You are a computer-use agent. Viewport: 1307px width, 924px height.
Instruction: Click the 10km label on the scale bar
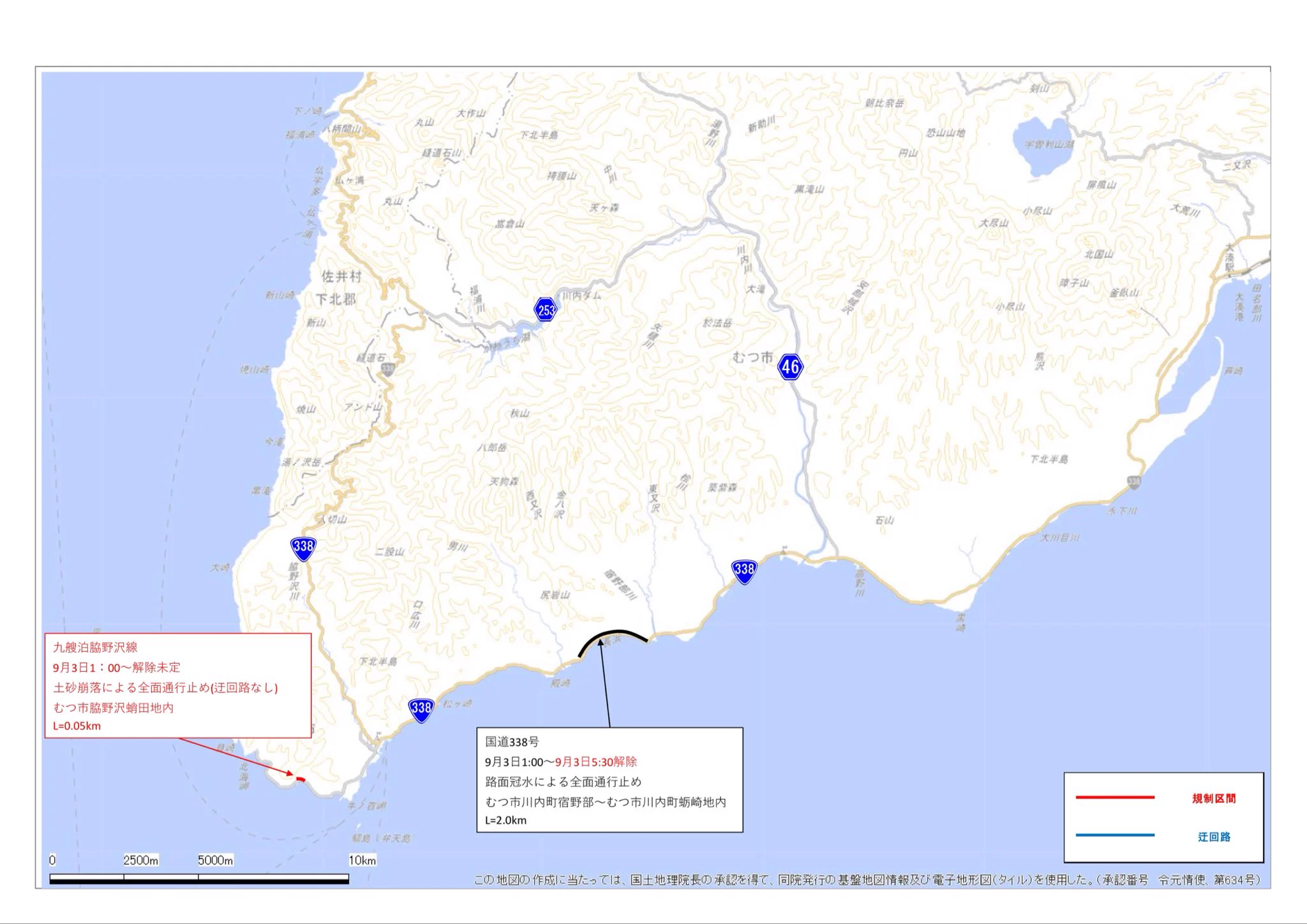pos(362,860)
